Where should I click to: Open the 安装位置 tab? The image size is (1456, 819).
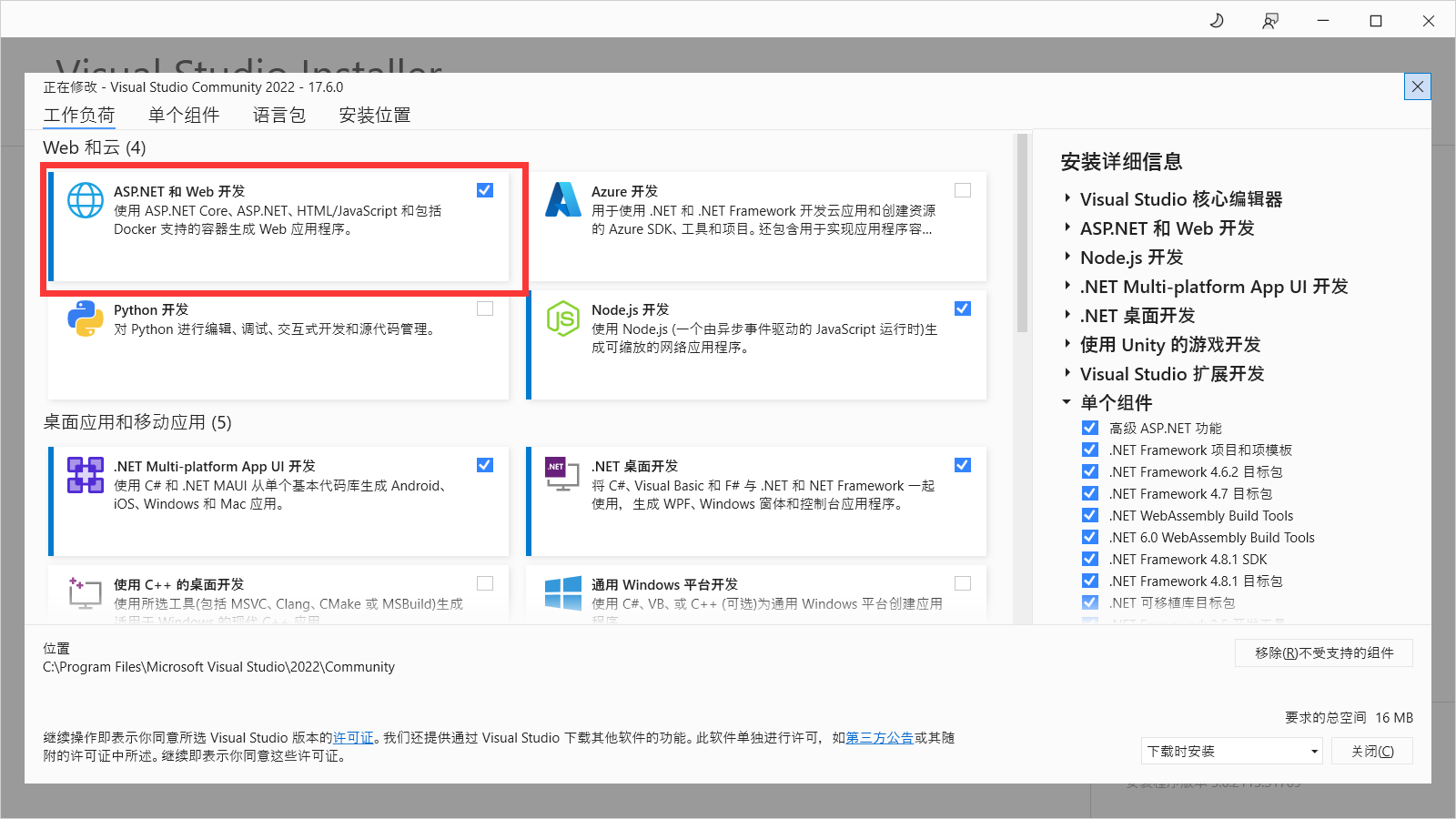pos(375,115)
